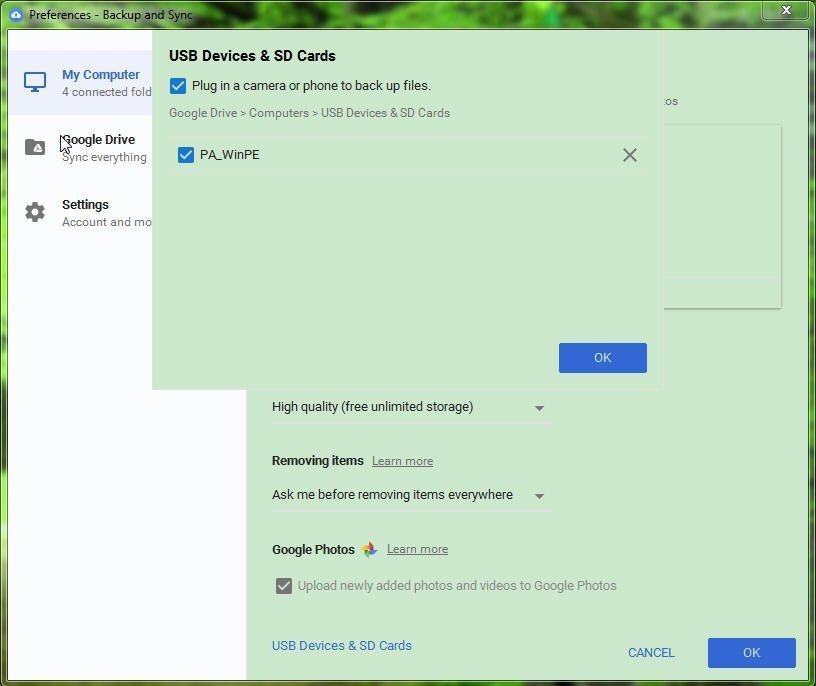Remove PA_WinPE device with X icon
816x686 pixels.
(x=630, y=155)
